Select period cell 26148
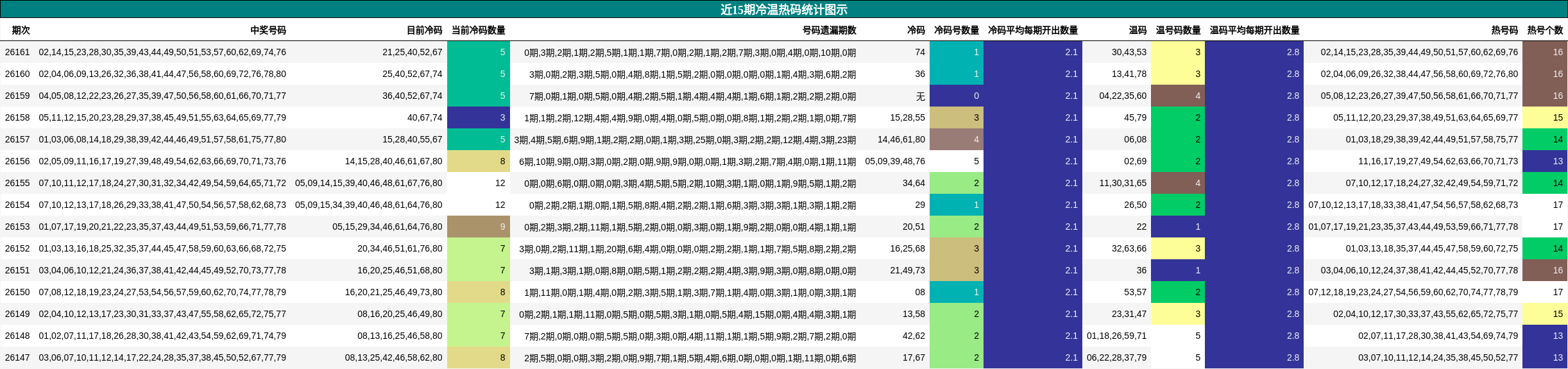The height and width of the screenshot is (369, 1568). pos(17,336)
